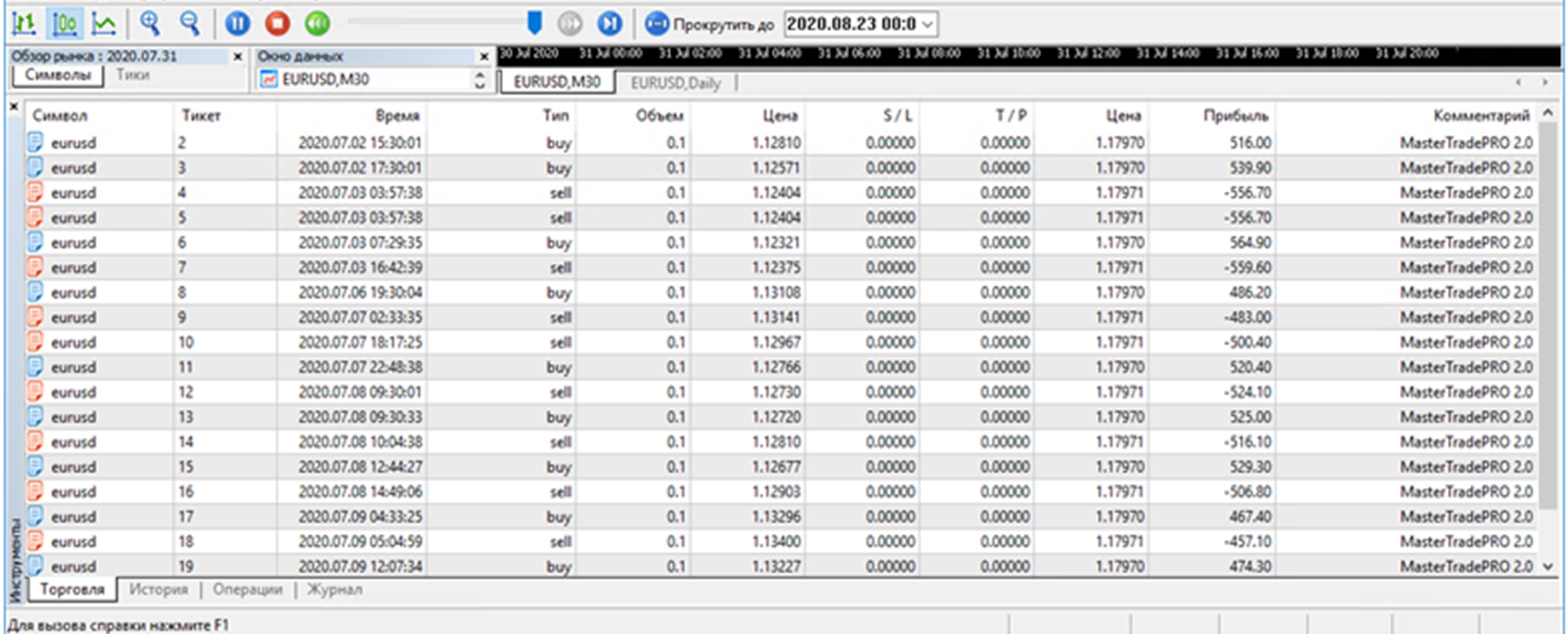Click the simulation speed slider handle
Image resolution: width=1568 pixels, height=634 pixels.
534,22
